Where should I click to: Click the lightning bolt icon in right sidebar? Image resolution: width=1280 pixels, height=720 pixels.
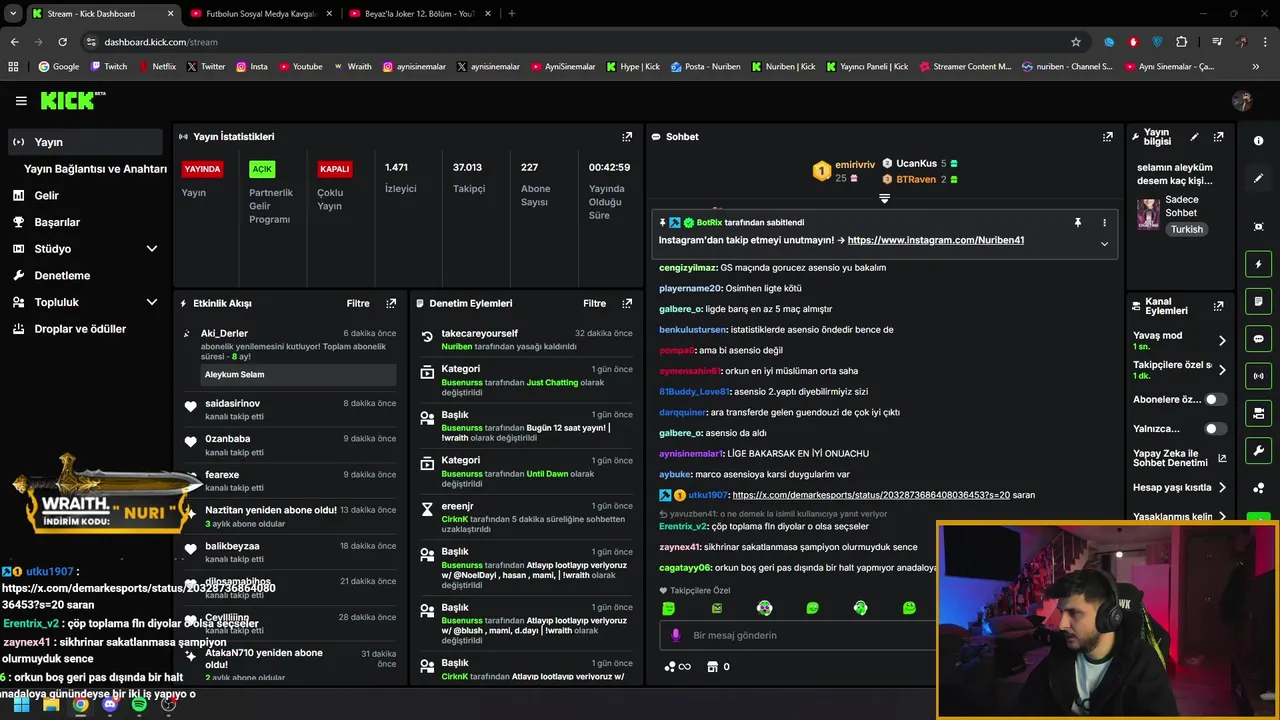tap(1258, 264)
